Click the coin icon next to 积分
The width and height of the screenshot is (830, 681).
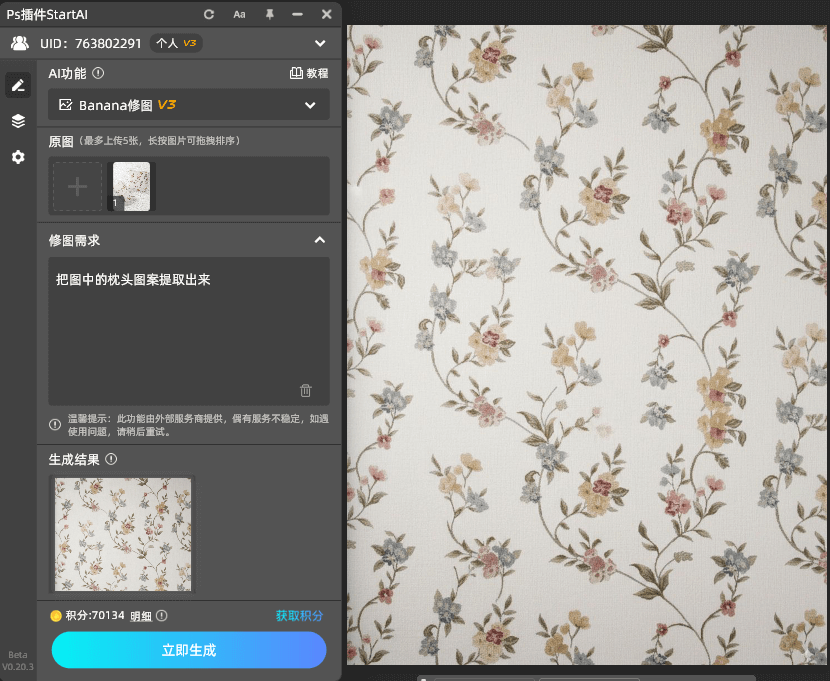(x=57, y=616)
